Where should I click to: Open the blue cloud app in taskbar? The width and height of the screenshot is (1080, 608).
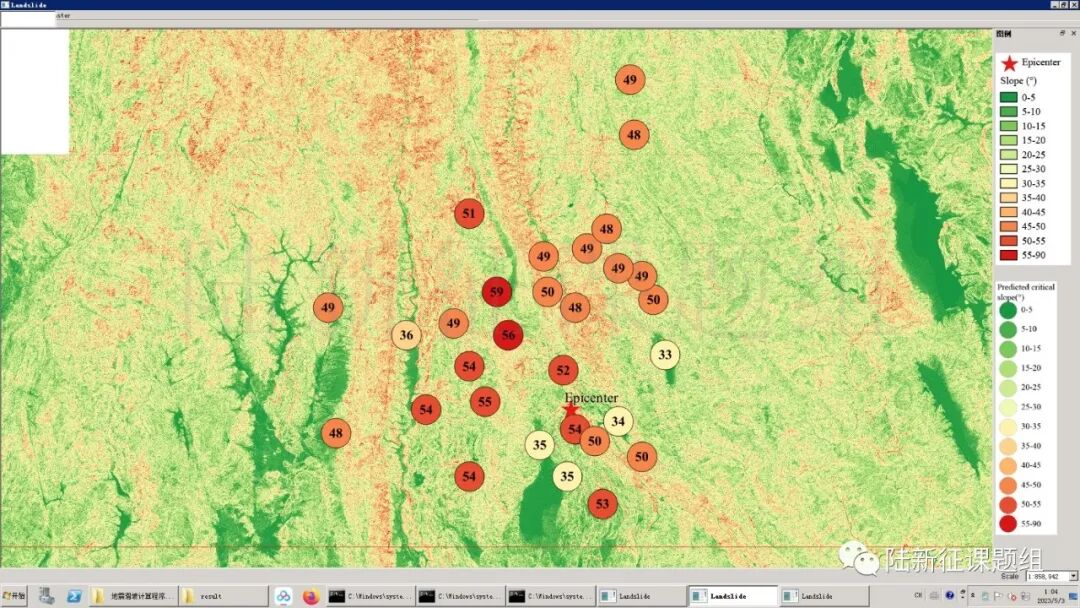[x=284, y=596]
